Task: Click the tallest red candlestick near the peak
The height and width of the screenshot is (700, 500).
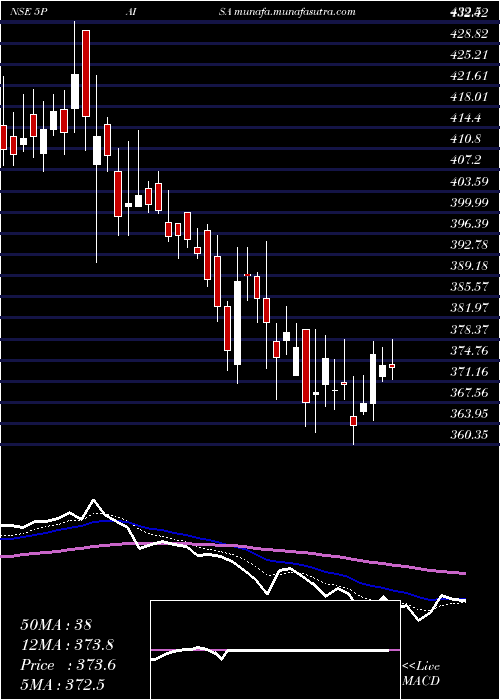Action: click(x=86, y=74)
